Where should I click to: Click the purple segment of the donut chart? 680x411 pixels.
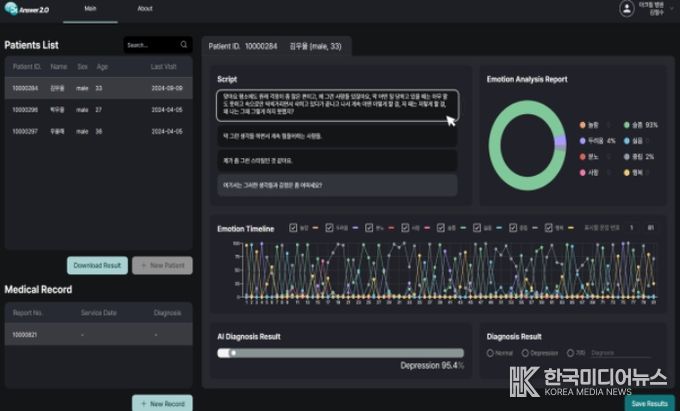point(560,141)
